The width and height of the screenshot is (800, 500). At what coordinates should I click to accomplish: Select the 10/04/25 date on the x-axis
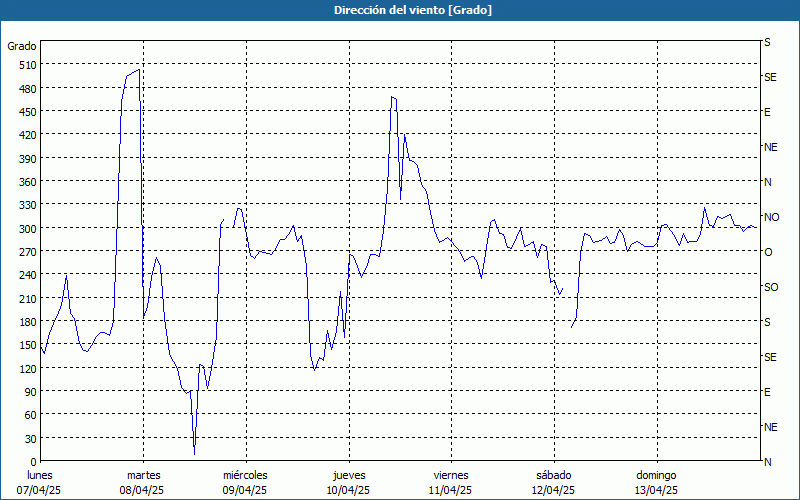[x=348, y=490]
